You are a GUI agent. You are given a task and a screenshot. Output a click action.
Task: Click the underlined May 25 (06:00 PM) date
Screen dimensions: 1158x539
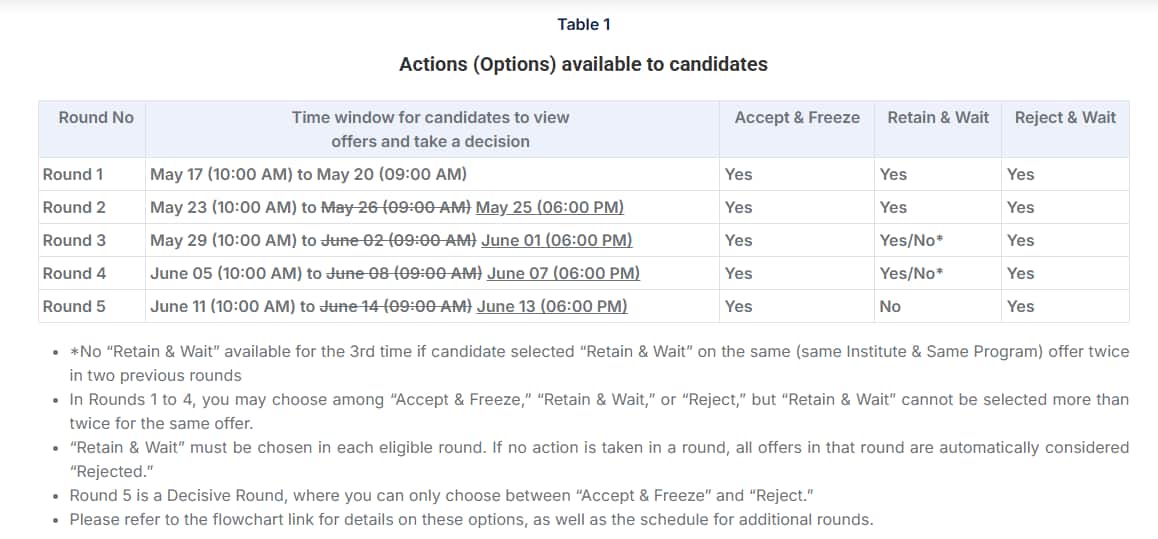click(549, 207)
